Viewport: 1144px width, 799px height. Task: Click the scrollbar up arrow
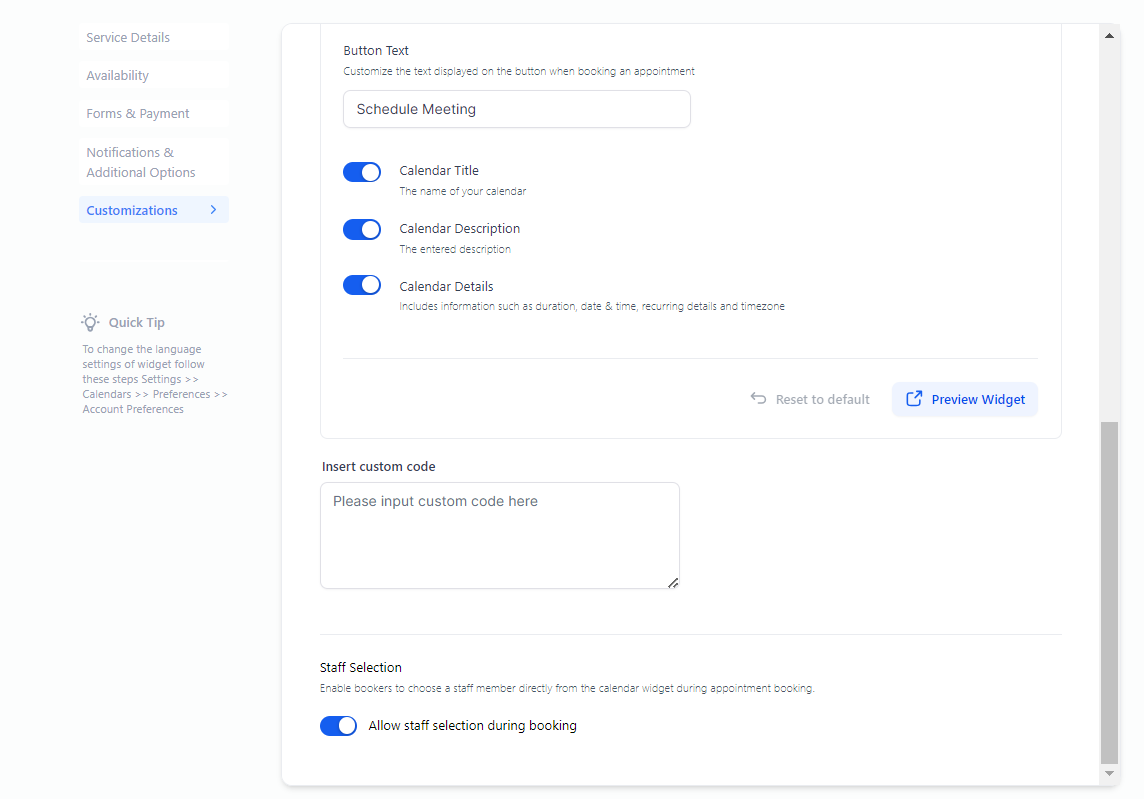pyautogui.click(x=1109, y=35)
